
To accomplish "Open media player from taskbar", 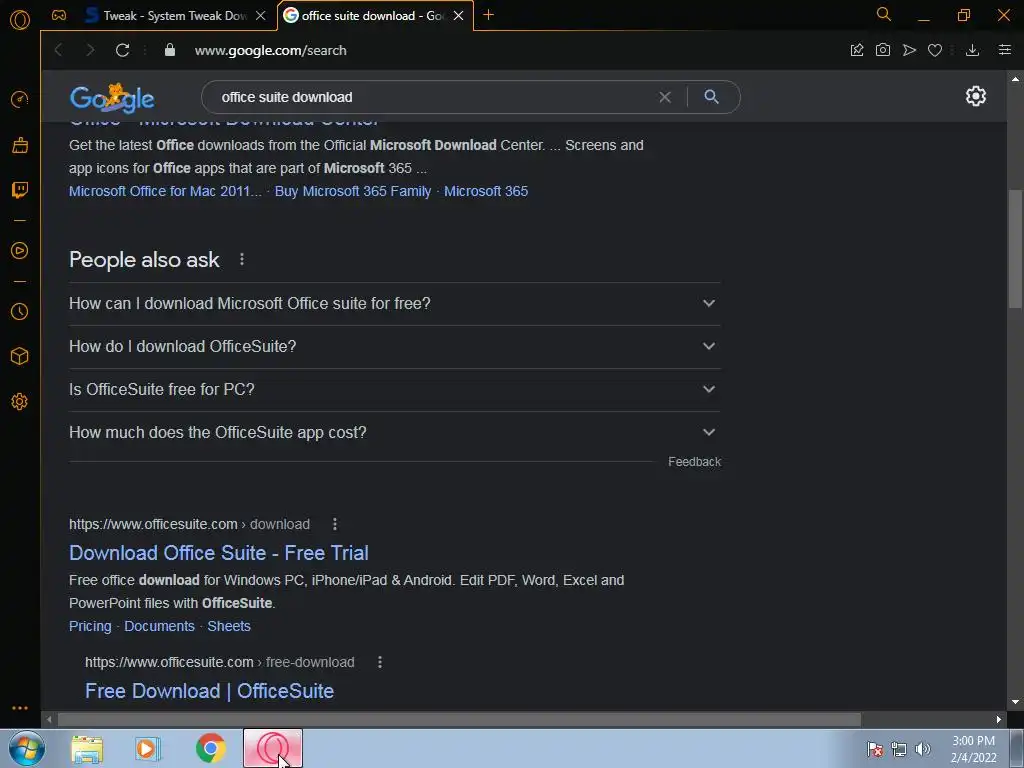I will pyautogui.click(x=148, y=748).
